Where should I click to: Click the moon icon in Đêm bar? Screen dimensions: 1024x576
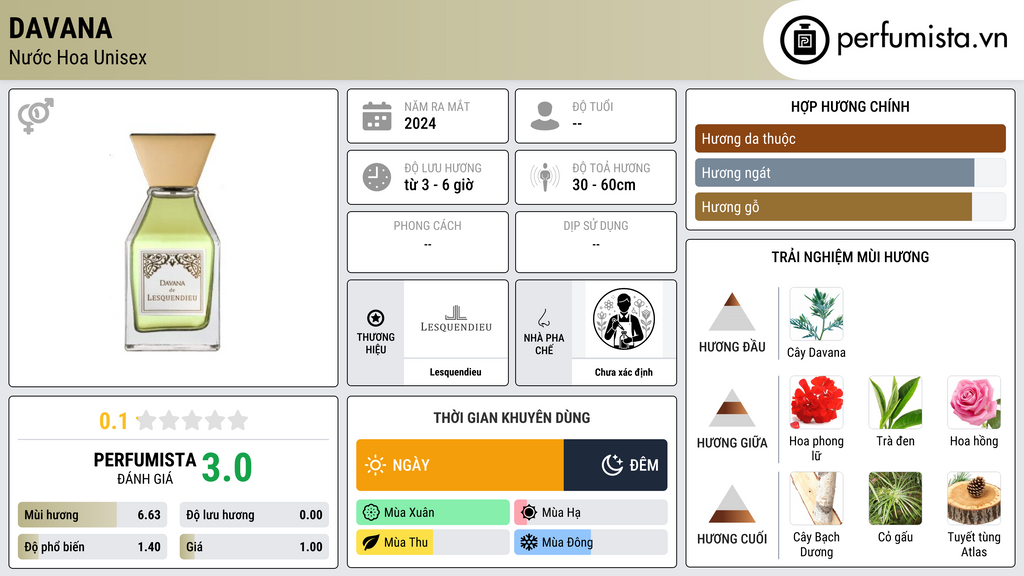coord(612,465)
